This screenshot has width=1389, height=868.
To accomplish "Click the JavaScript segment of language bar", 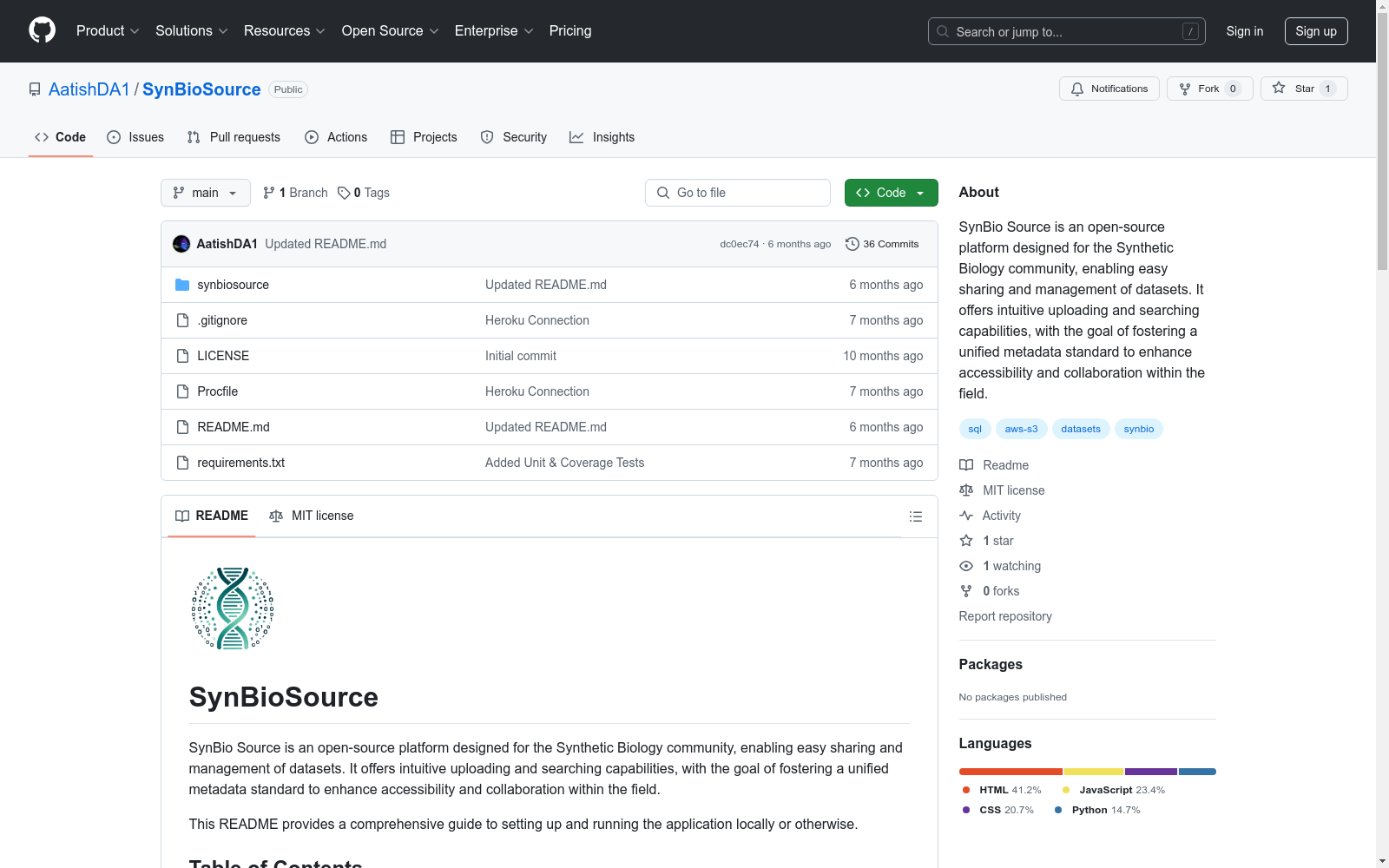I will click(x=1094, y=772).
